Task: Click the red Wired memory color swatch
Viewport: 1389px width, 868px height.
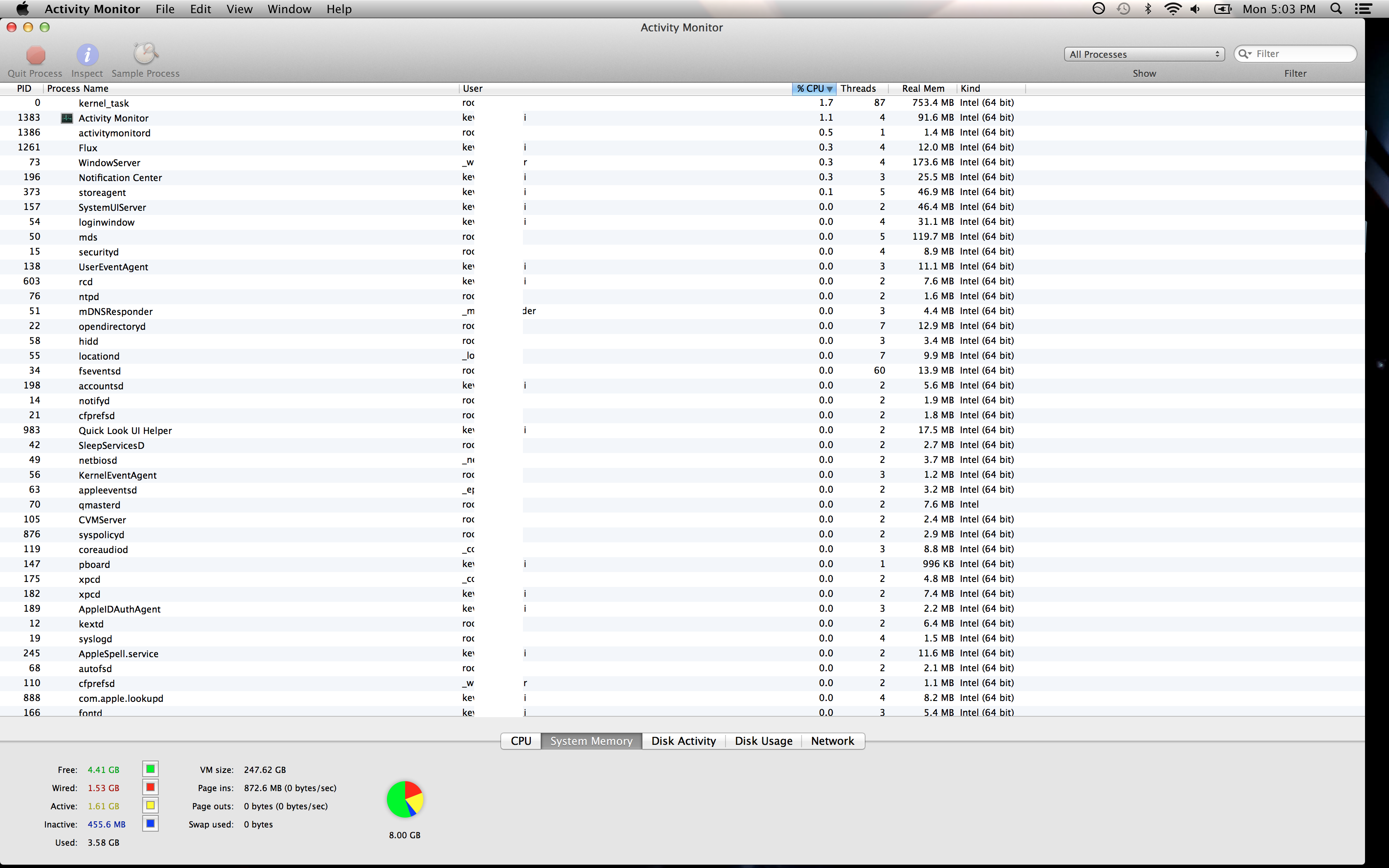Action: click(150, 787)
